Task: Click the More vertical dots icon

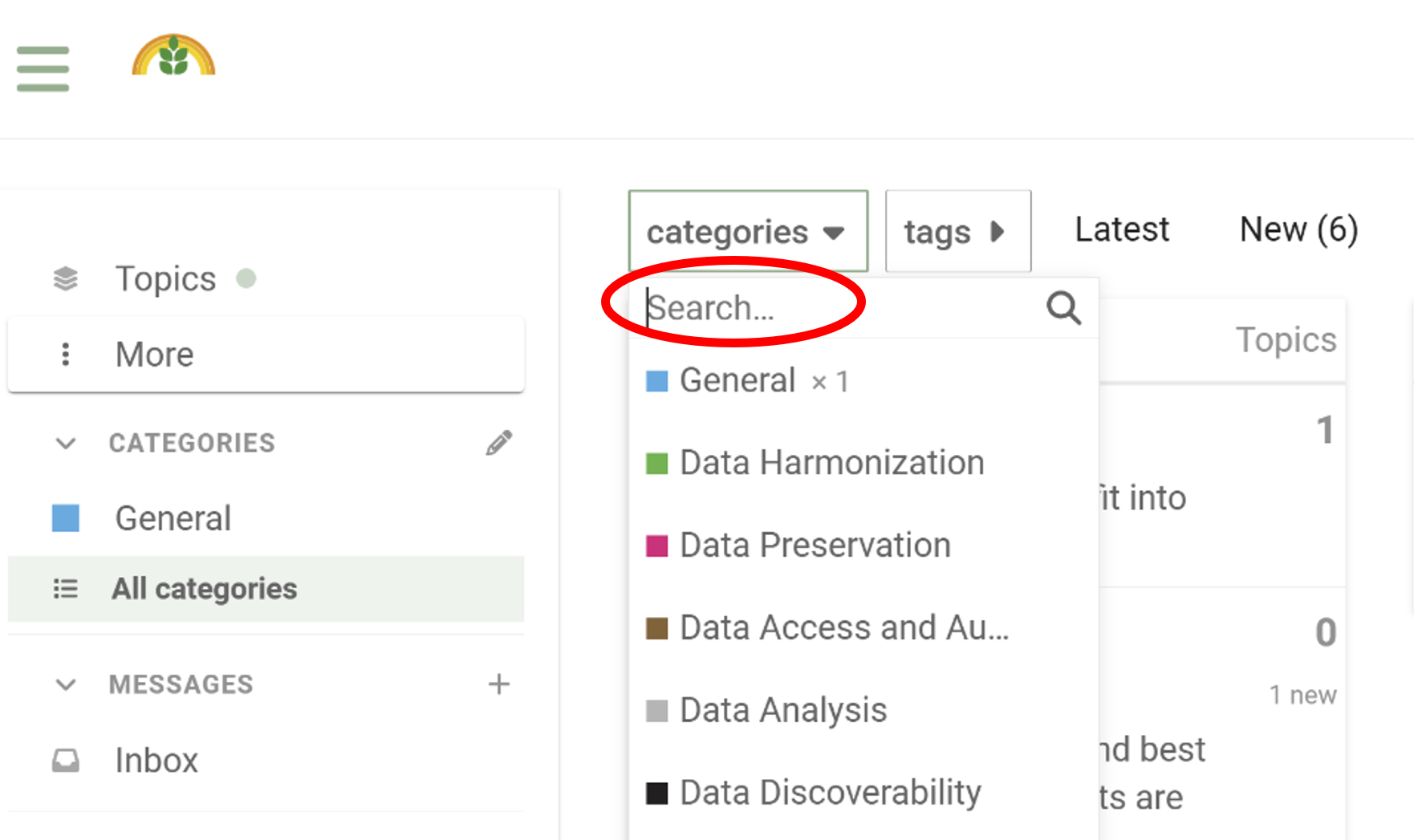Action: [x=66, y=354]
